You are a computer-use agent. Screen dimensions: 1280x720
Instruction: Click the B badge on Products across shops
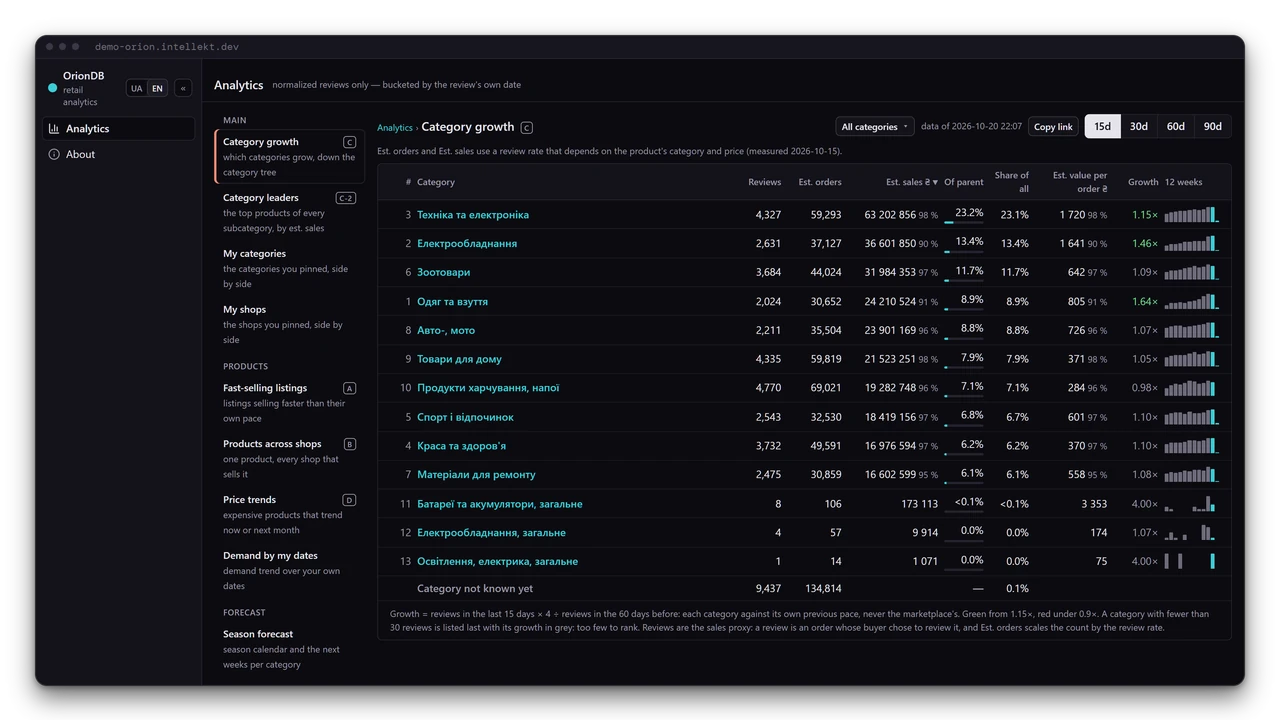coord(349,444)
